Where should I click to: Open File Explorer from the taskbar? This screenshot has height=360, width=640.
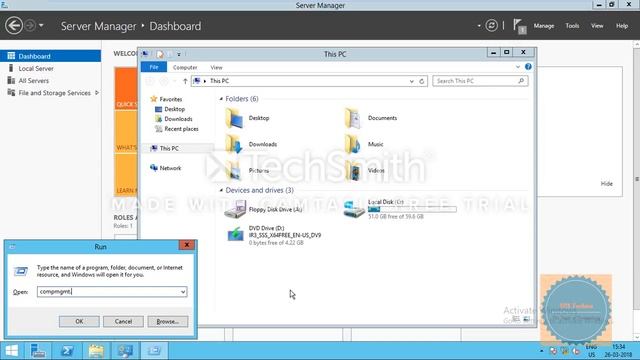point(96,351)
